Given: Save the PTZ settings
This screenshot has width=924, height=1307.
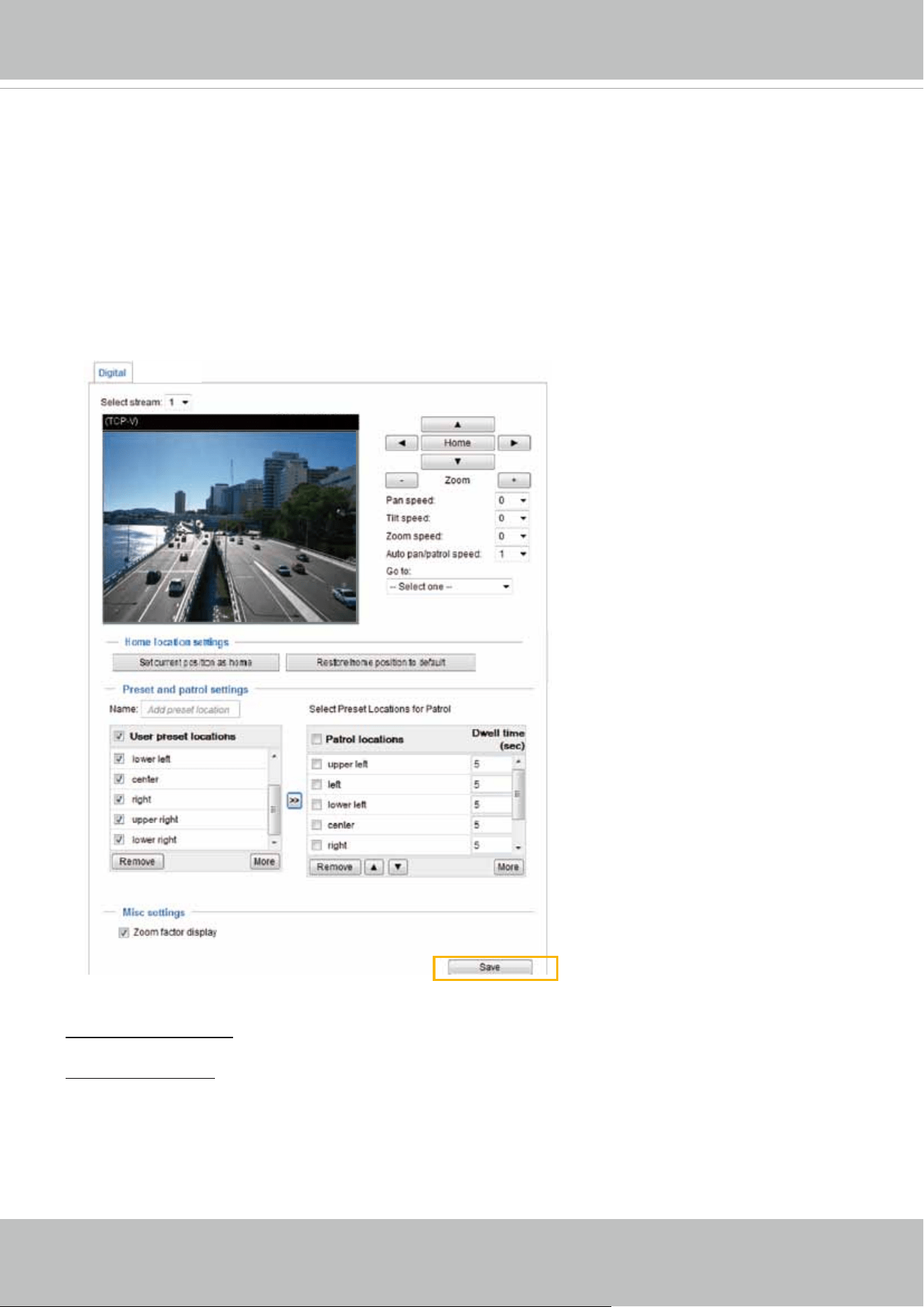Looking at the screenshot, I should click(x=490, y=968).
